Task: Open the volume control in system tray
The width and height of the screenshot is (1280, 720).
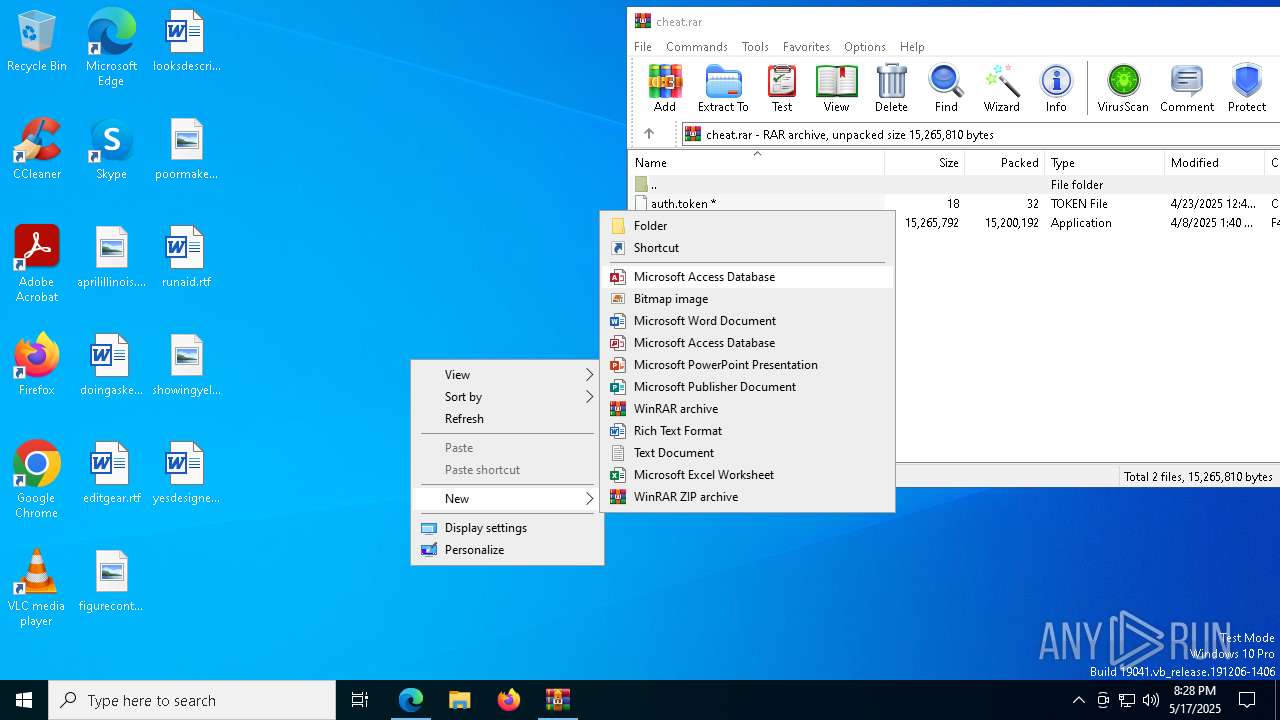Action: pyautogui.click(x=1150, y=700)
